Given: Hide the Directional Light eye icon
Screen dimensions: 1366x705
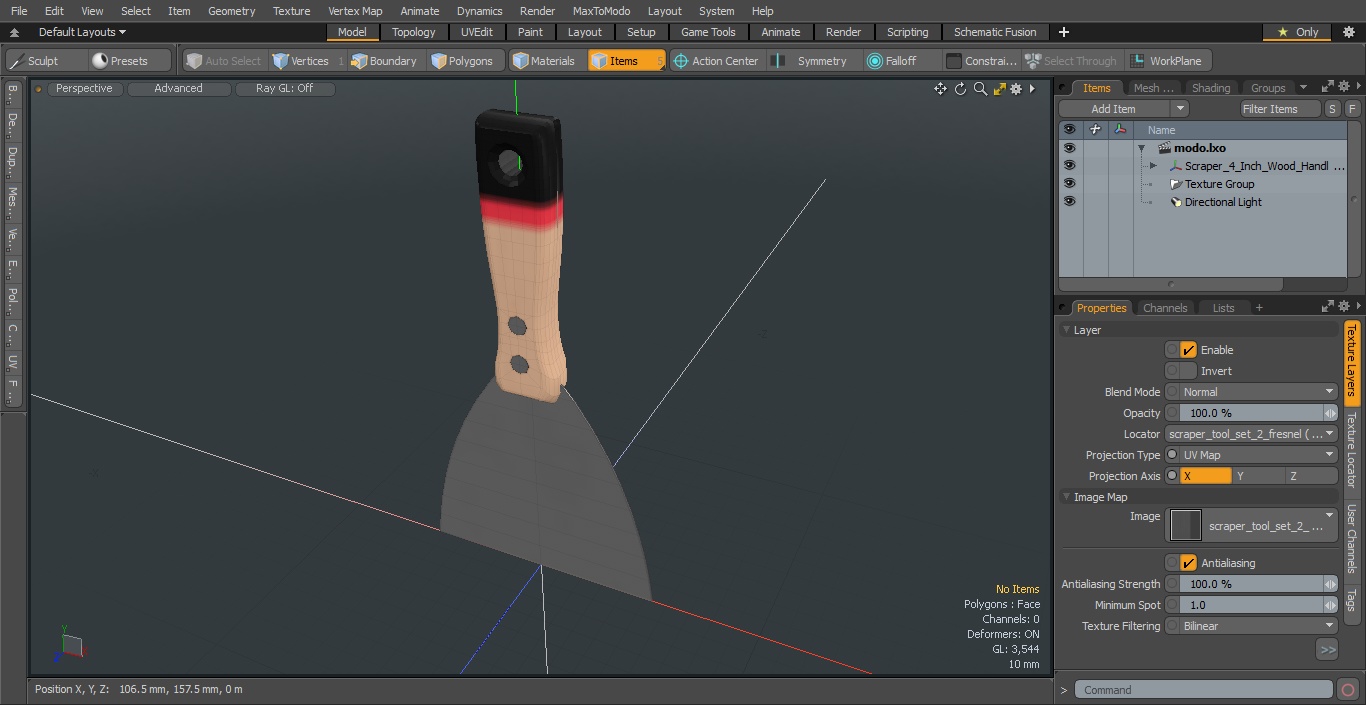Looking at the screenshot, I should (1069, 202).
